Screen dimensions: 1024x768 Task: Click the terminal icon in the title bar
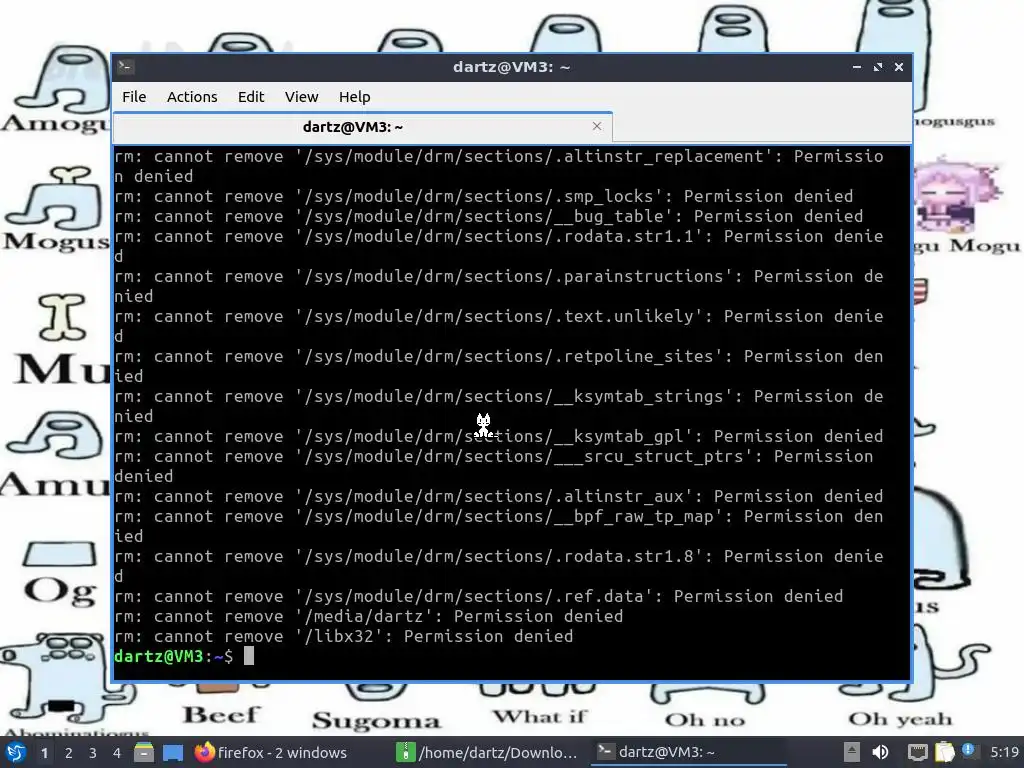tap(126, 67)
